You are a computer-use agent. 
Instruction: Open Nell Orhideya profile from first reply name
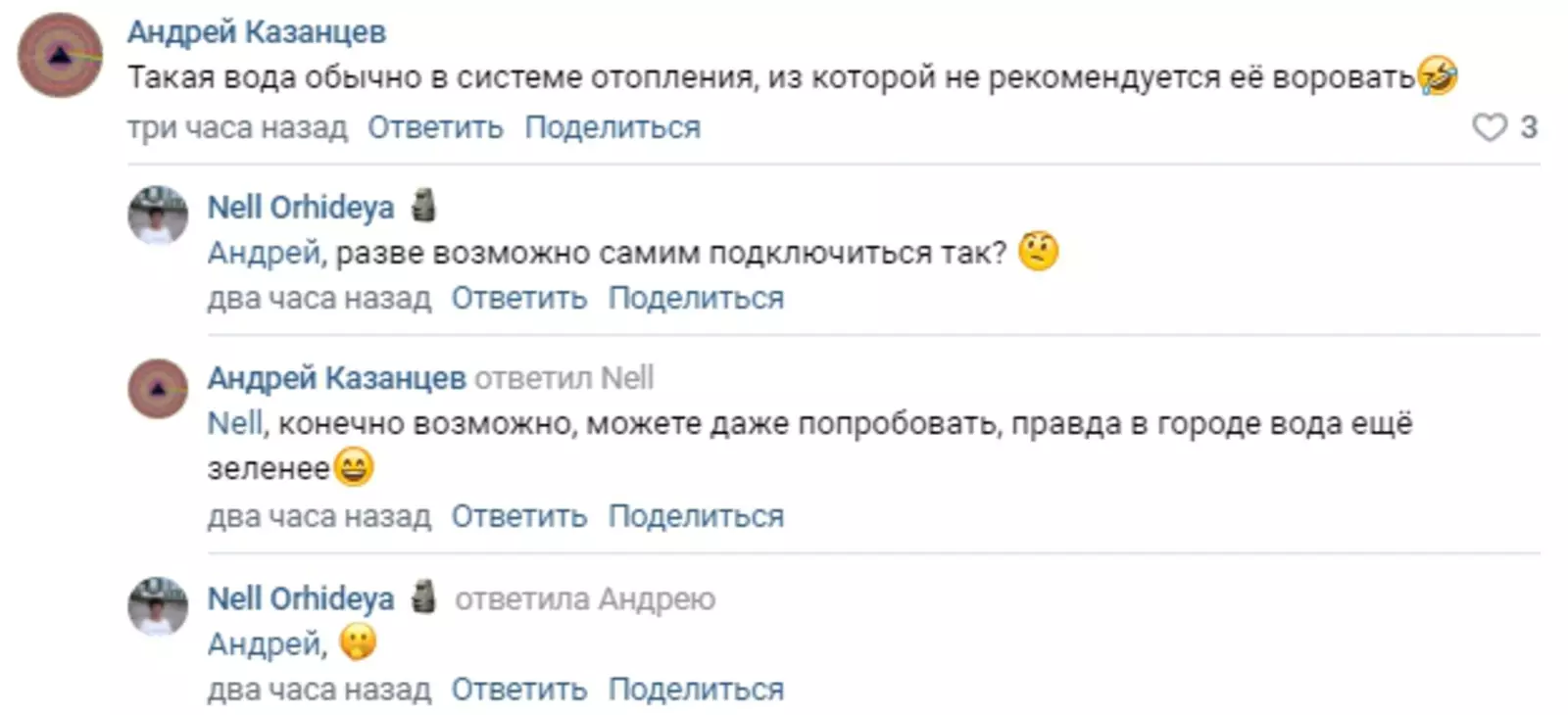pyautogui.click(x=301, y=207)
